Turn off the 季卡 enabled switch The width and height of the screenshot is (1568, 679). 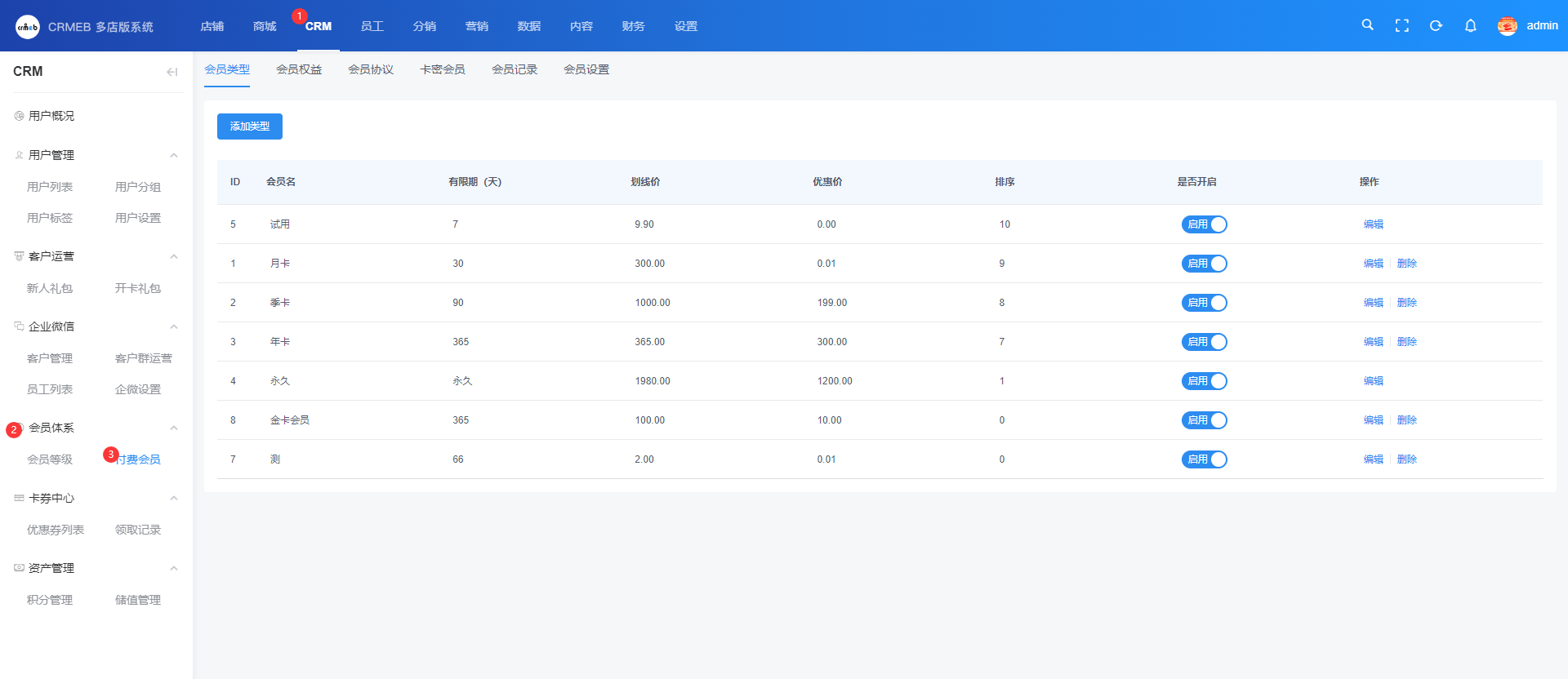(1204, 303)
